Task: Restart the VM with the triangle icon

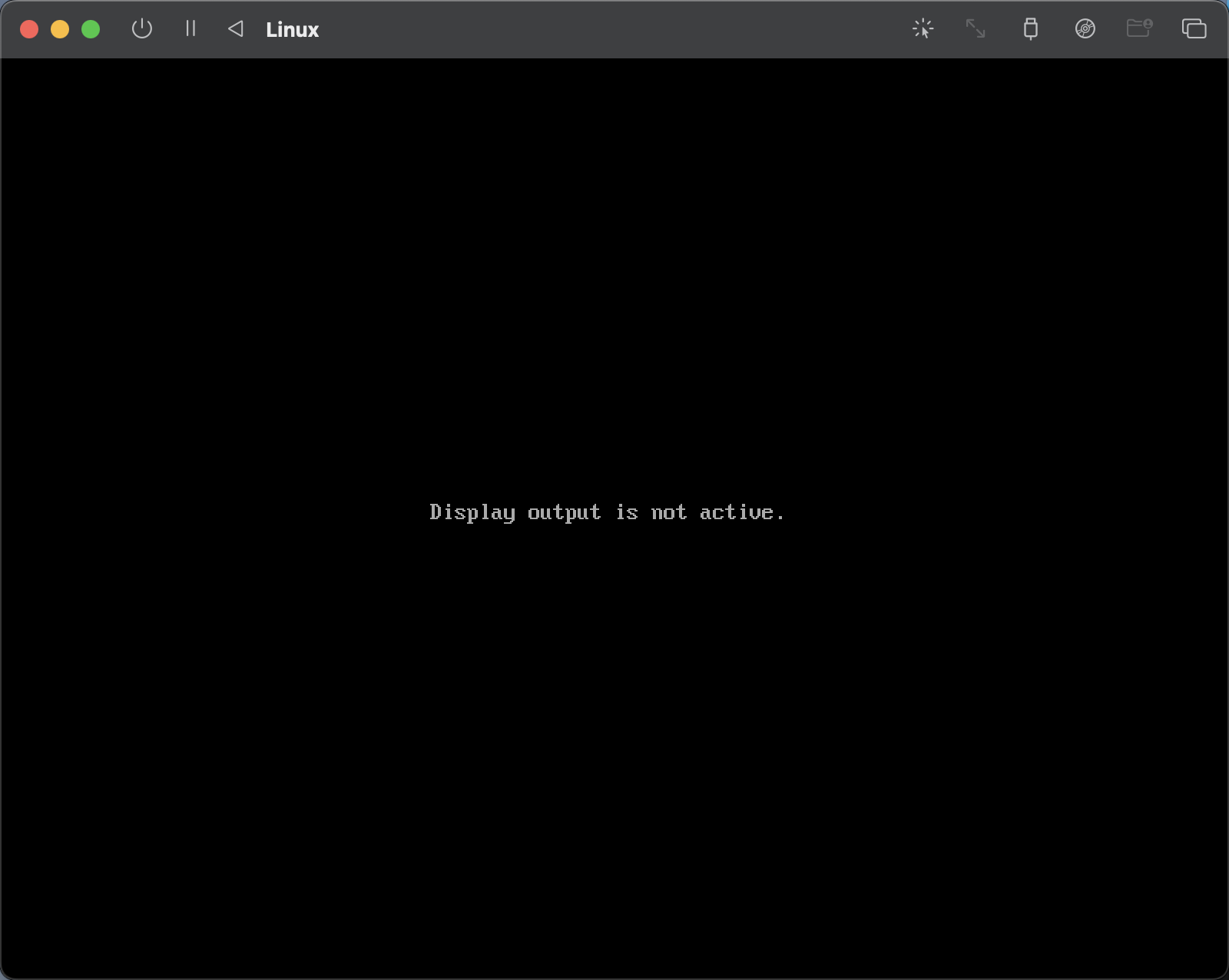Action: pyautogui.click(x=236, y=29)
